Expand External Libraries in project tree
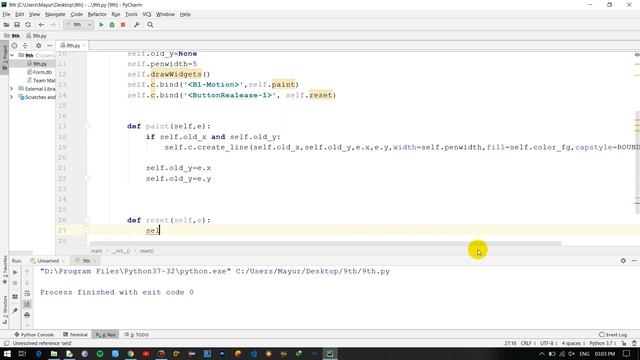This screenshot has width=640, height=360. [x=12, y=89]
